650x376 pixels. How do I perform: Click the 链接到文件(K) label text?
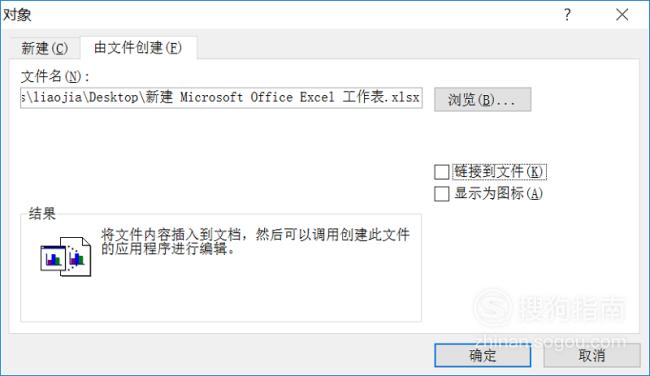click(499, 172)
